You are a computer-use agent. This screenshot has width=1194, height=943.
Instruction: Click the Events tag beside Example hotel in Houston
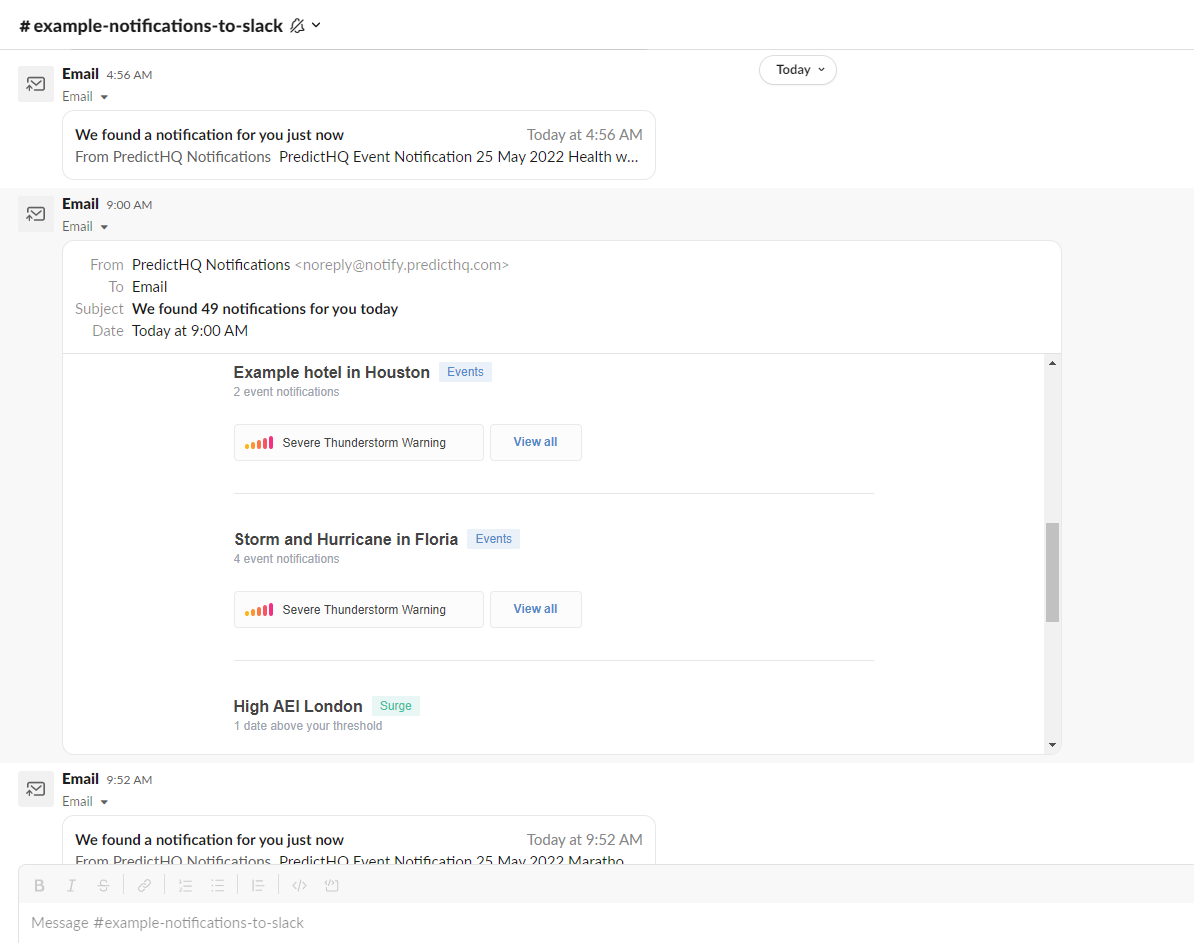pos(465,372)
